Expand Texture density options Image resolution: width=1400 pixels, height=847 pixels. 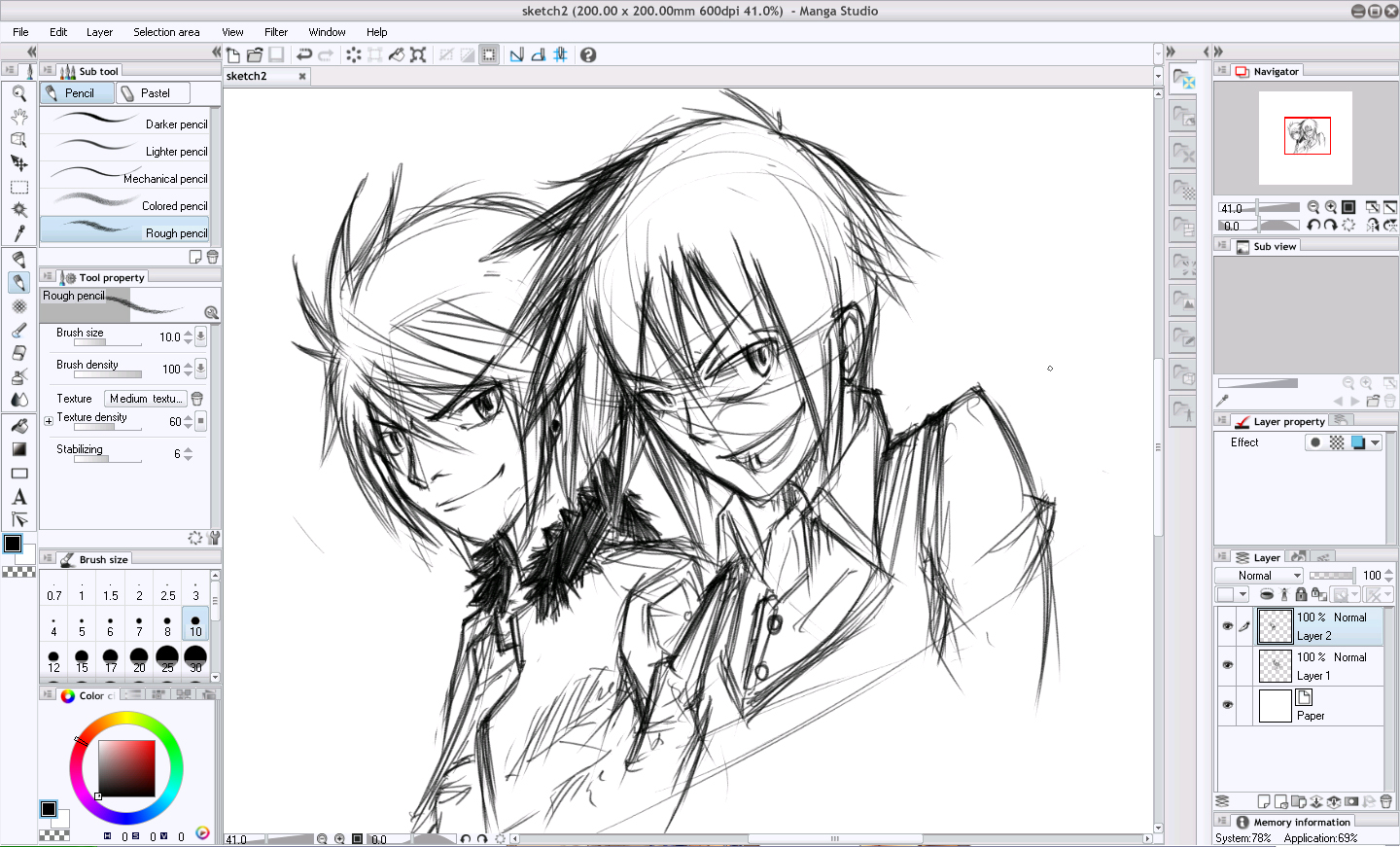click(49, 421)
